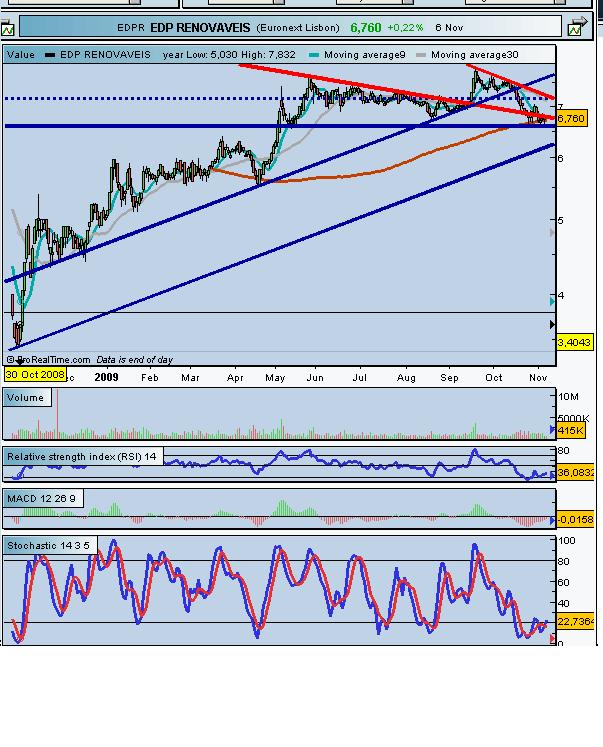Click the yellow 22,7364 Stochastic value label

tap(575, 621)
